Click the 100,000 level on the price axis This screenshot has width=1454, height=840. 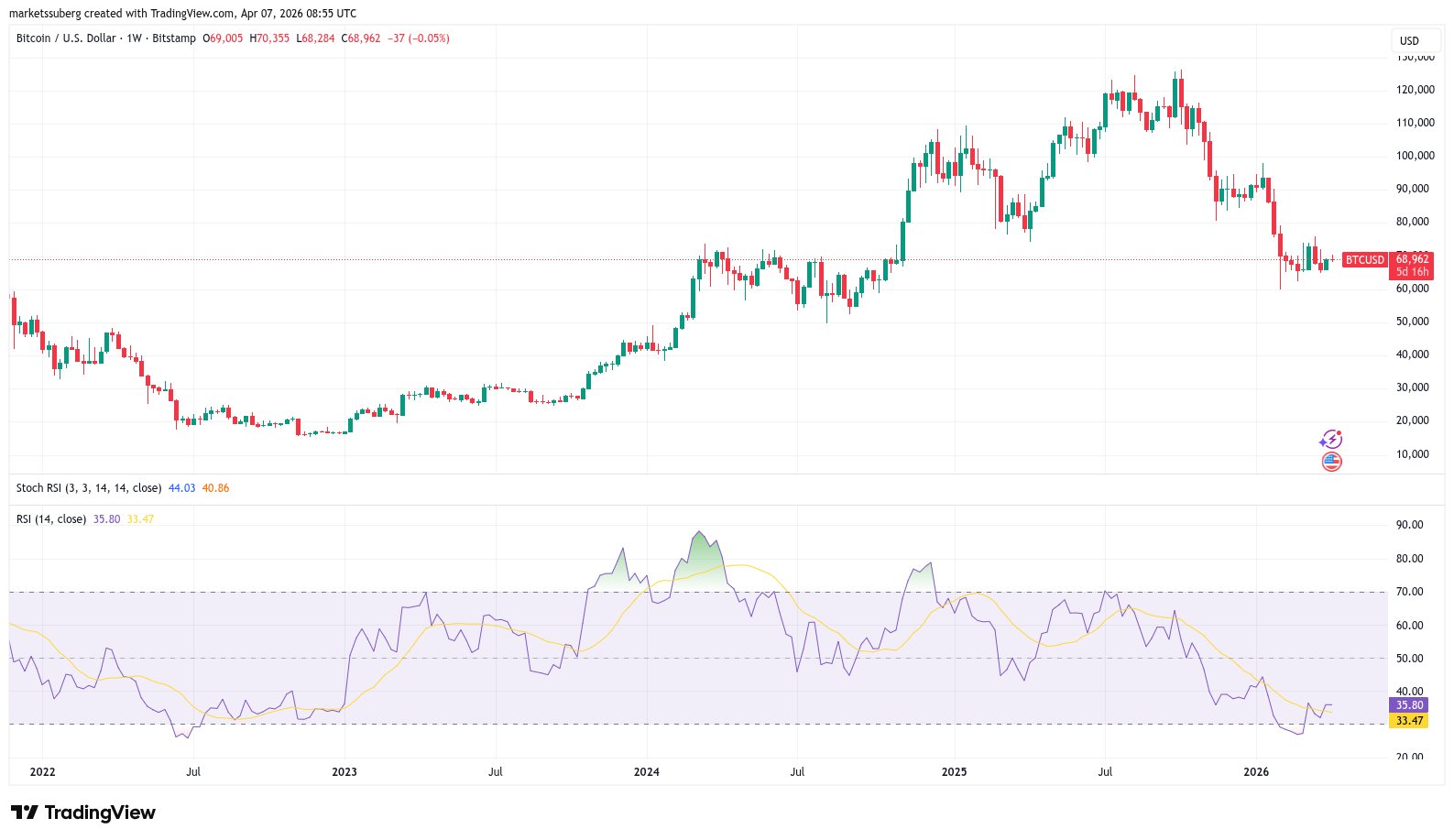pyautogui.click(x=1415, y=156)
